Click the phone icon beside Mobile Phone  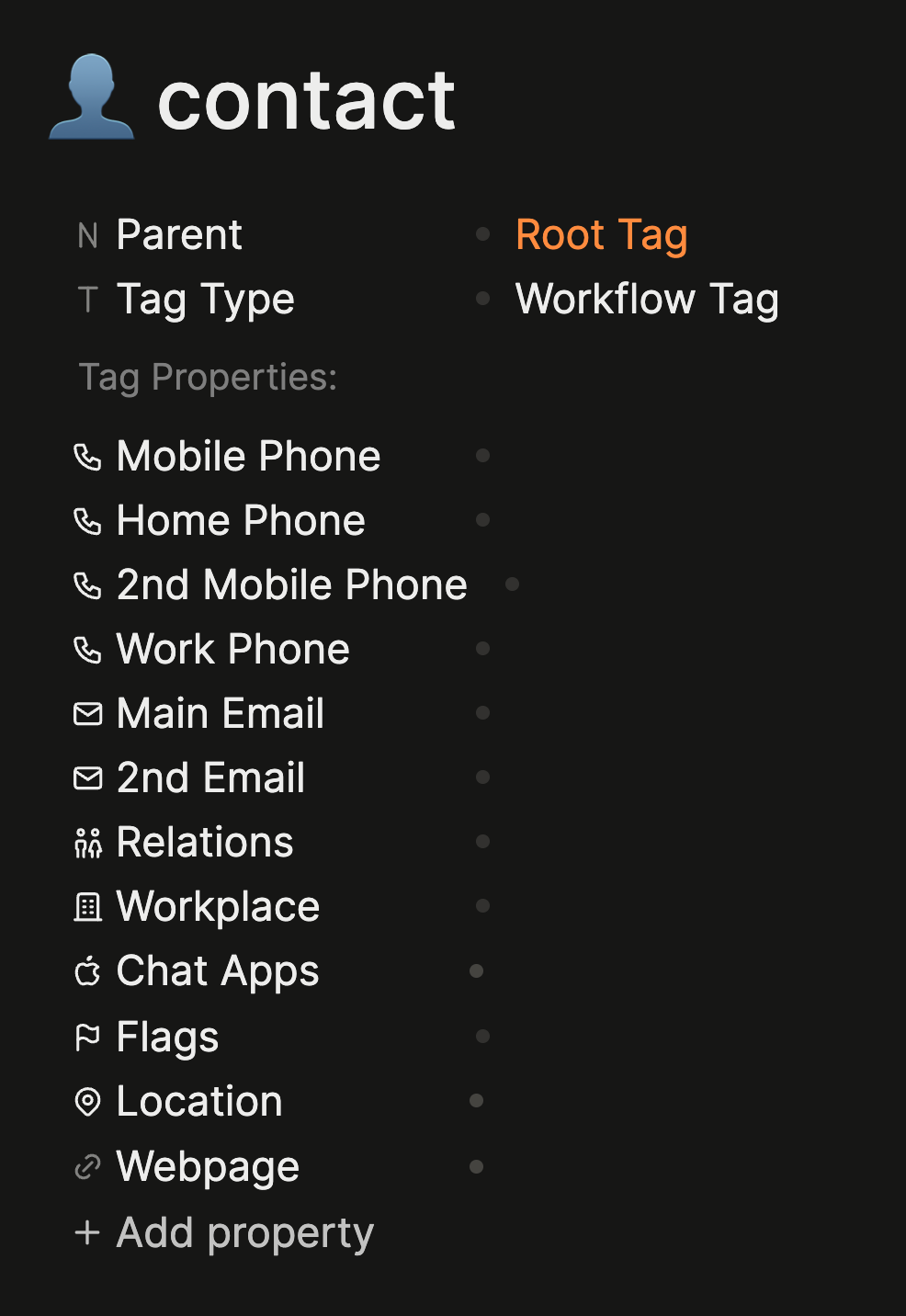87,457
